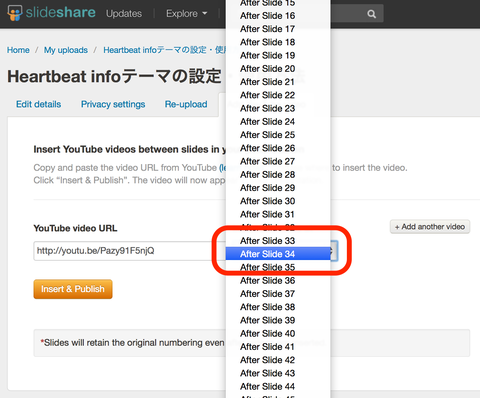Viewport: 480px width, 398px height.
Task: Click the YouTube video URL field
Action: tap(130, 251)
